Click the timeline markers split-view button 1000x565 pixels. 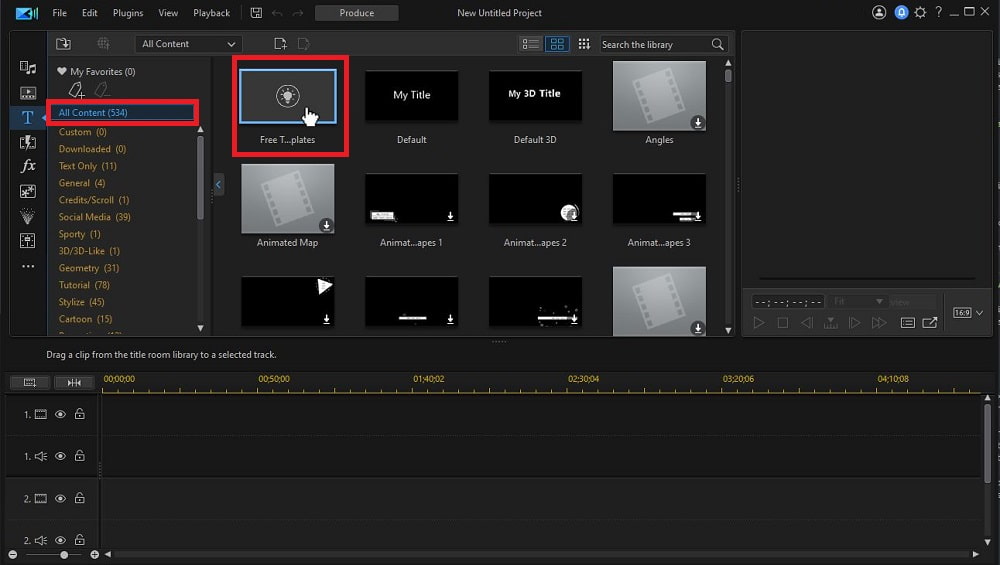point(74,383)
